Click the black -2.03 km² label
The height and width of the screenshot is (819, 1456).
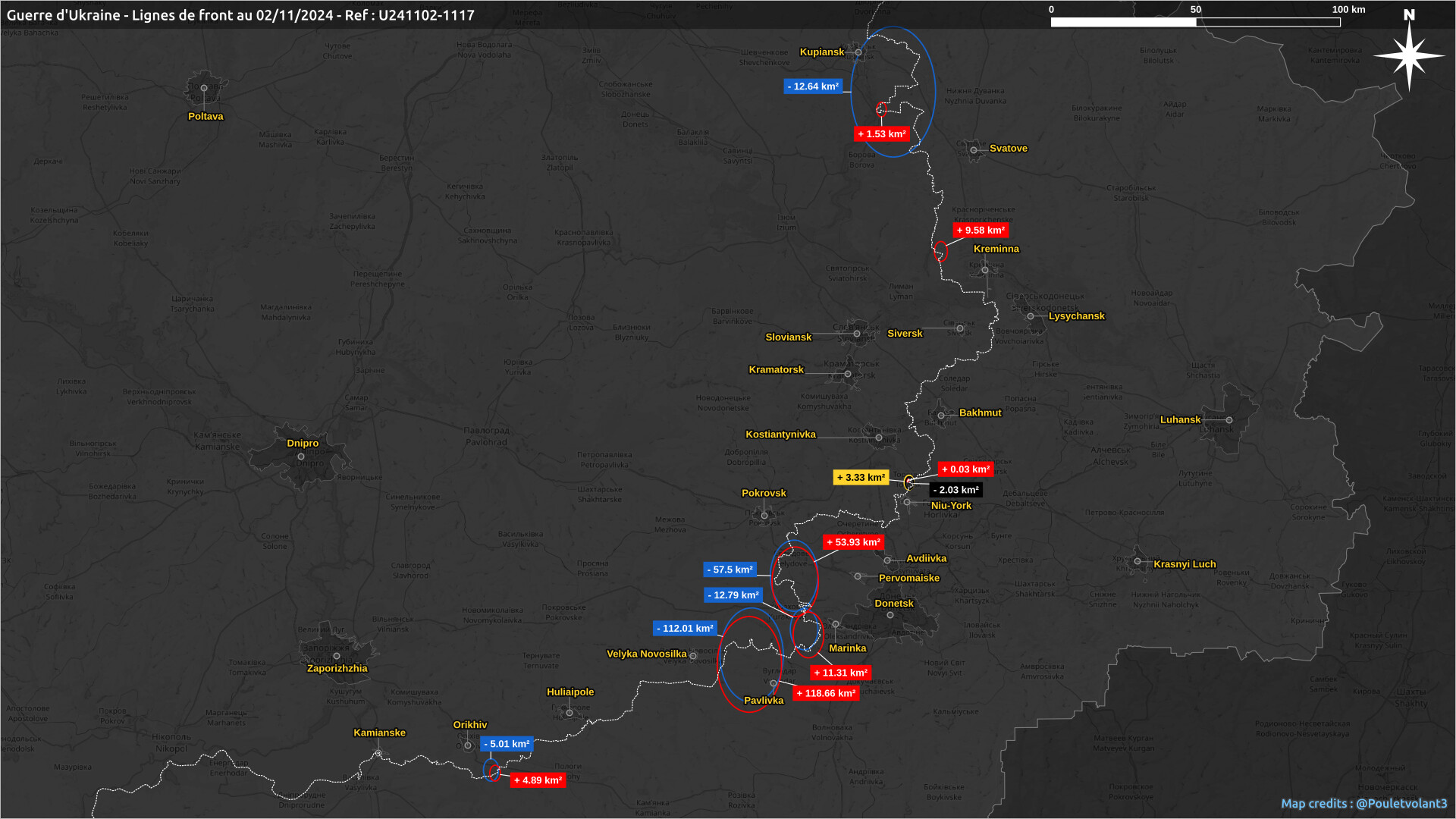click(955, 490)
